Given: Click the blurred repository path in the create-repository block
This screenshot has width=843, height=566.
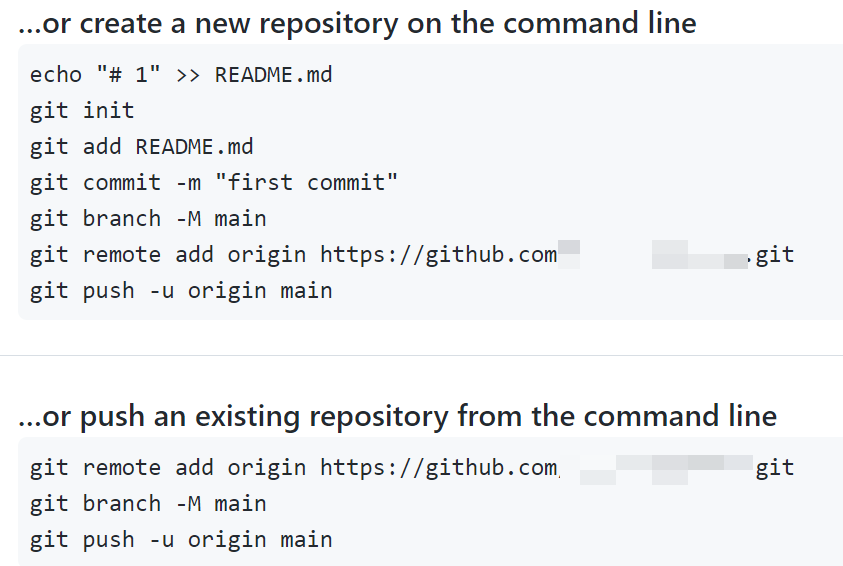Looking at the screenshot, I should (x=700, y=256).
